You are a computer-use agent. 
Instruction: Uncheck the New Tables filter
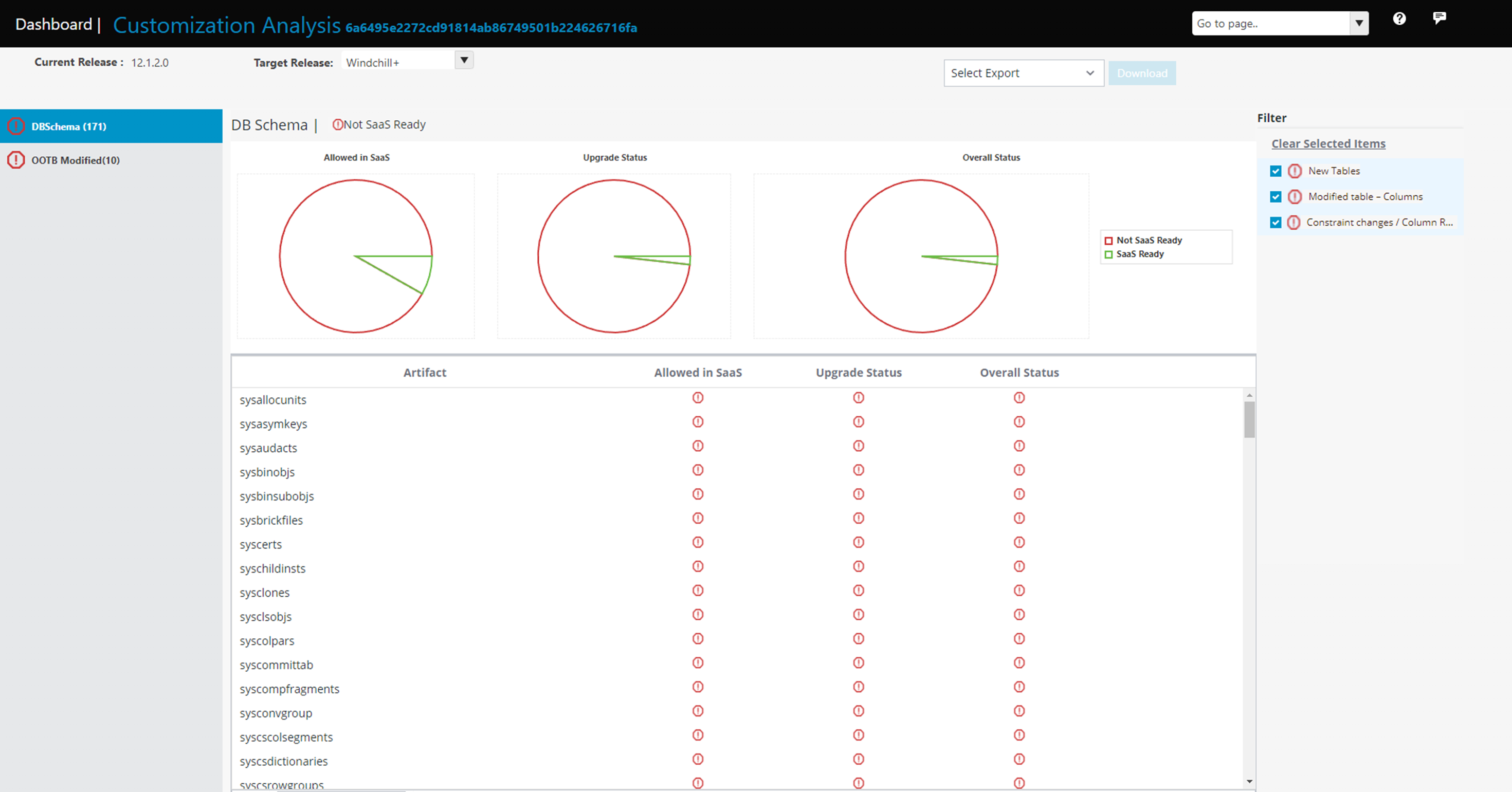coord(1276,171)
